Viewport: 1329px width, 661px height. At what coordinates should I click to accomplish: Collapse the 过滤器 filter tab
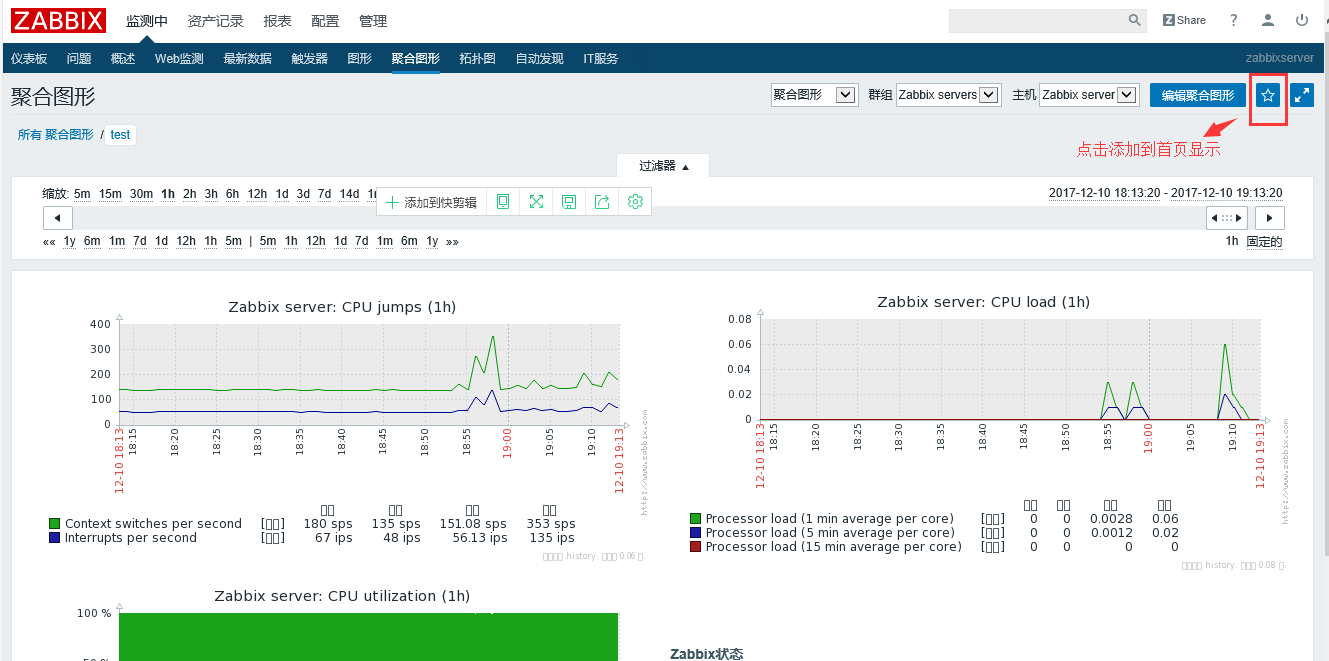[x=664, y=166]
